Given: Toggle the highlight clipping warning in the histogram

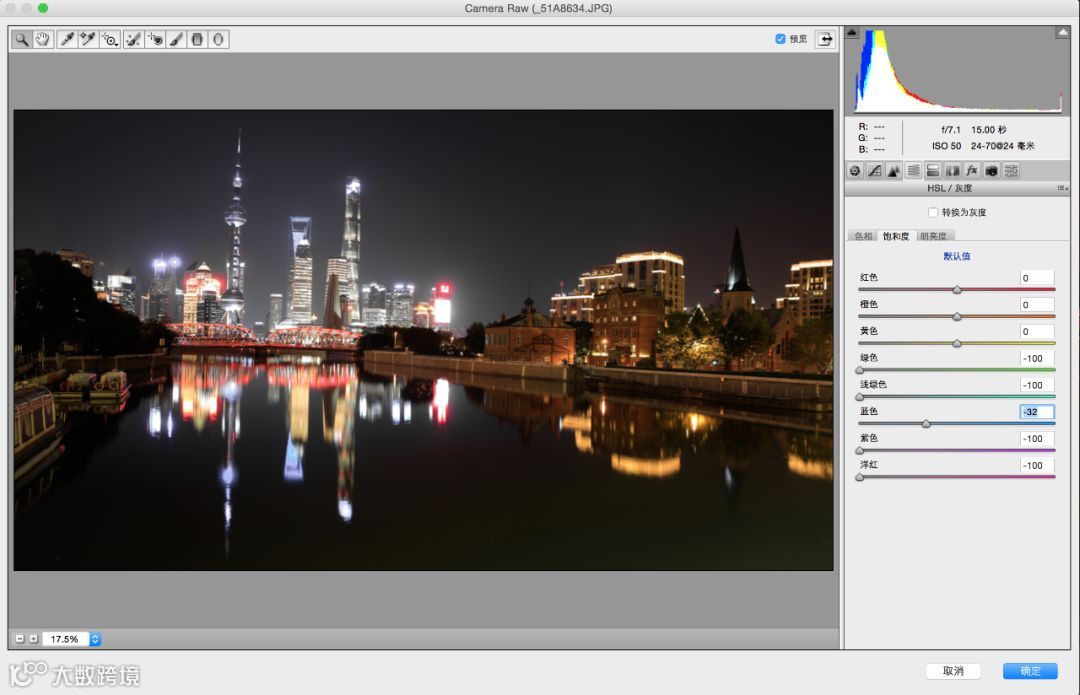Looking at the screenshot, I should click(x=1063, y=32).
